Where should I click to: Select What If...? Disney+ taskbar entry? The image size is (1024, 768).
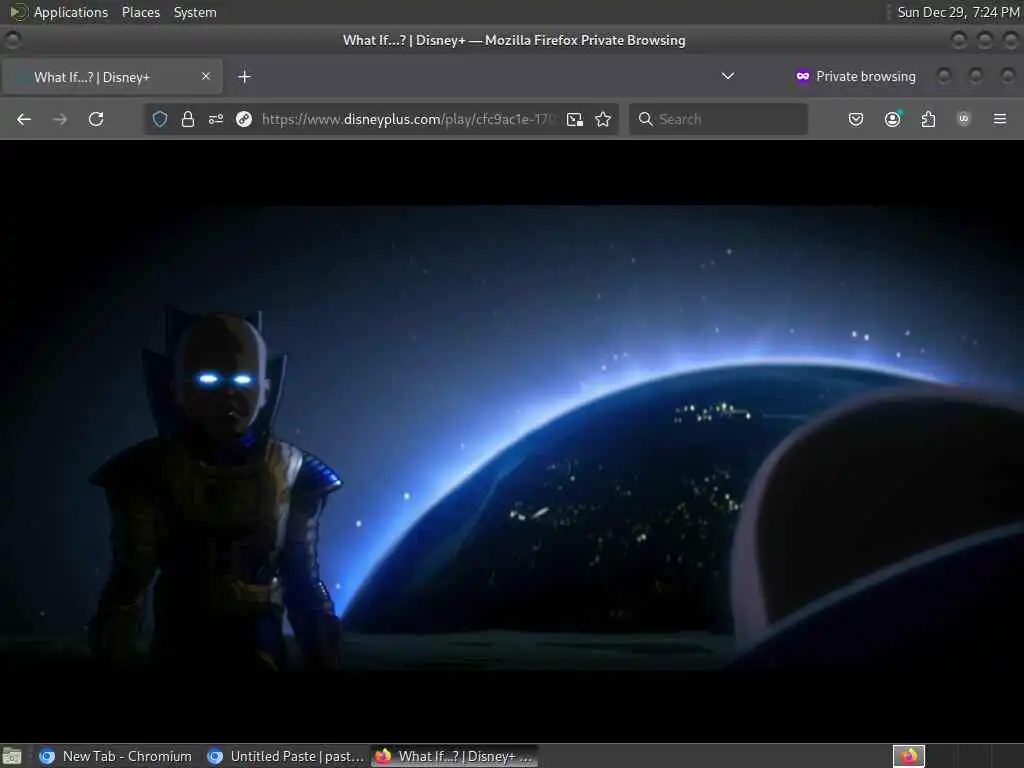click(x=455, y=756)
